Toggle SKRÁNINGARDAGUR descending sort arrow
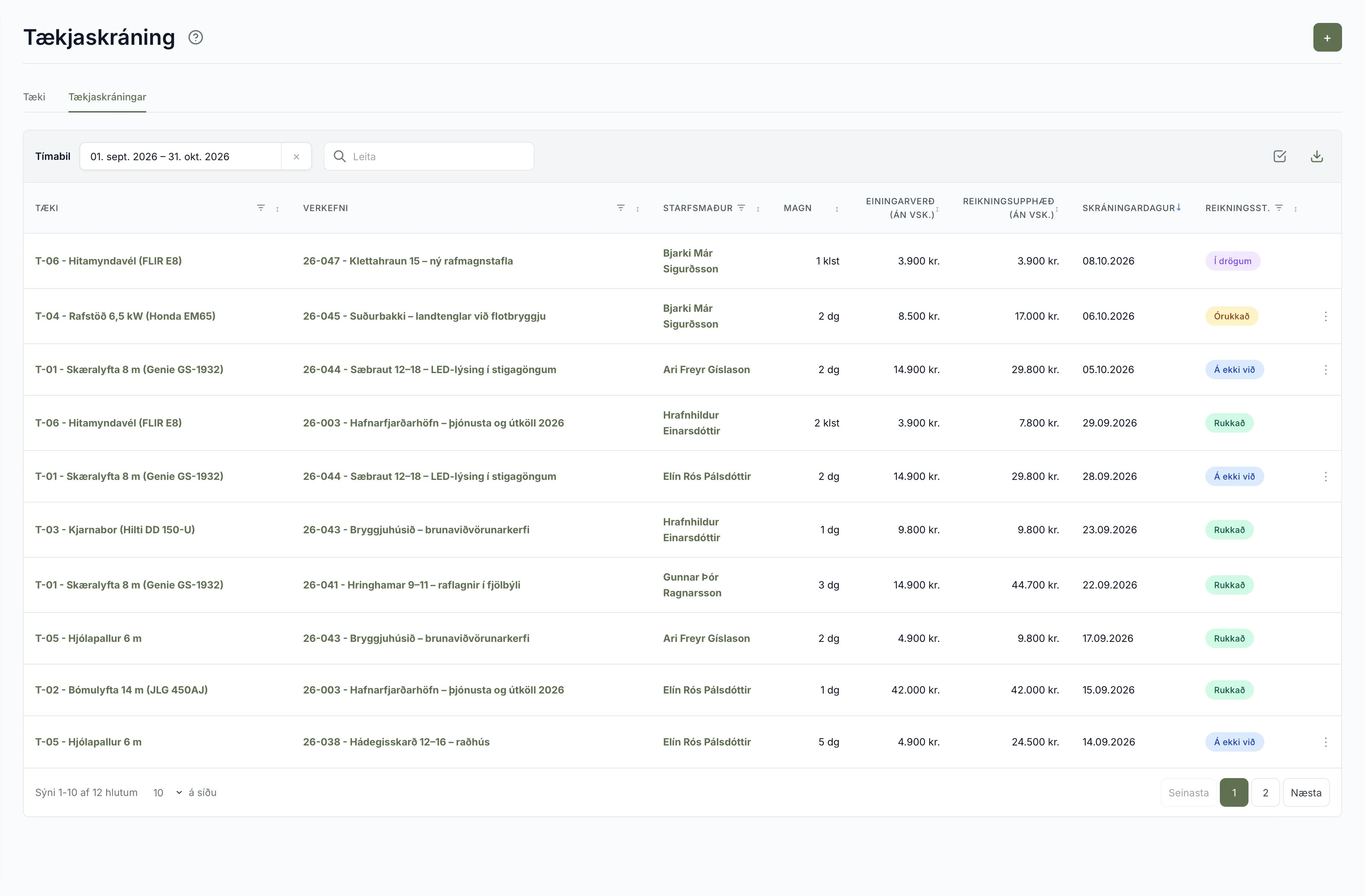The height and width of the screenshot is (896, 1365). tap(1179, 207)
